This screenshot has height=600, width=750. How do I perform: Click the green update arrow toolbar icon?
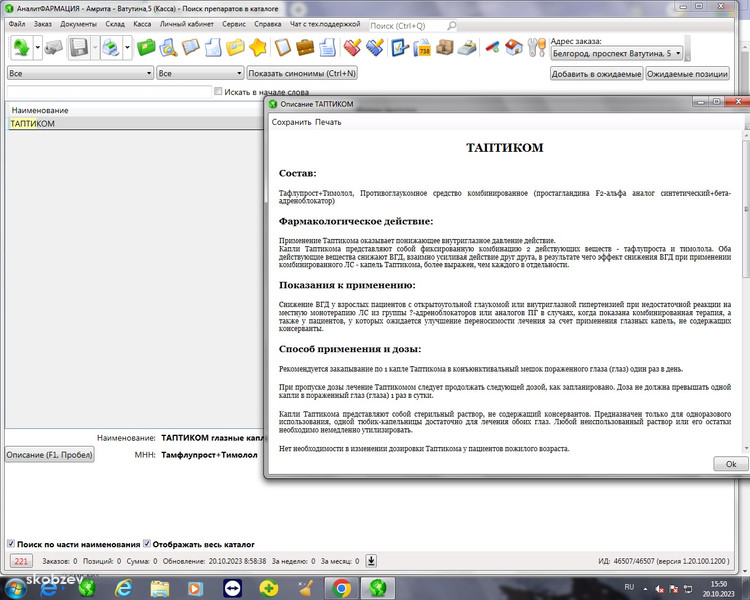[x=21, y=47]
